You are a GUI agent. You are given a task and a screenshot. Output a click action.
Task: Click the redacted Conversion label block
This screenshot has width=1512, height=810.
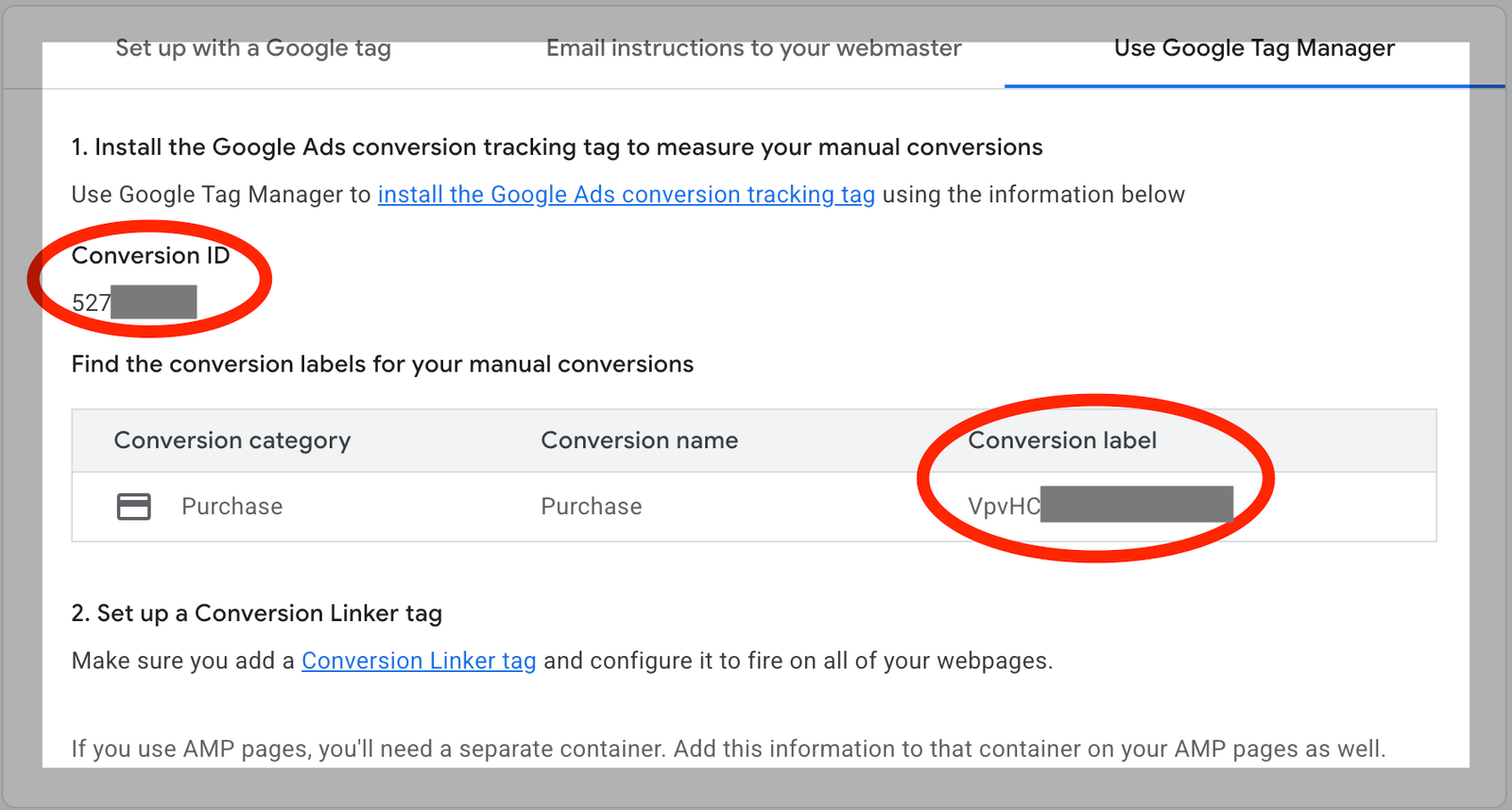[x=1139, y=505]
